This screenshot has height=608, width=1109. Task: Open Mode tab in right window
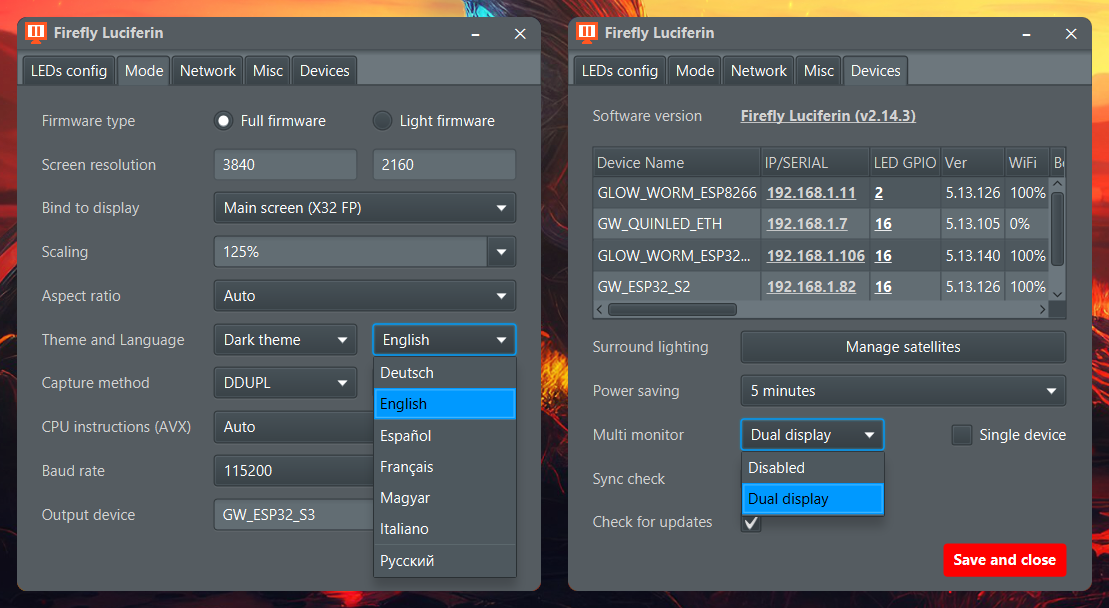(695, 71)
